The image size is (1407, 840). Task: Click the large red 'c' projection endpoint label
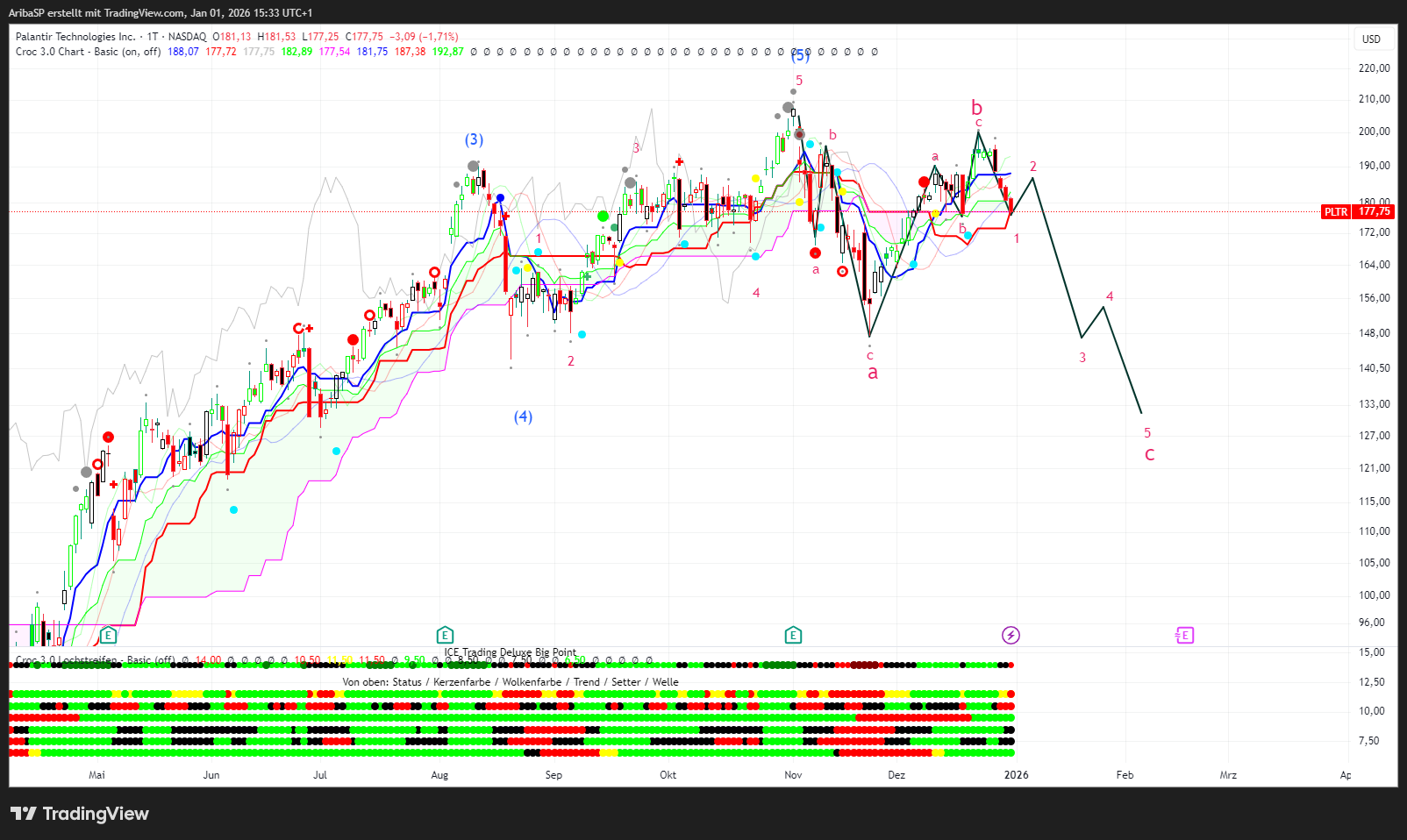coord(1149,454)
